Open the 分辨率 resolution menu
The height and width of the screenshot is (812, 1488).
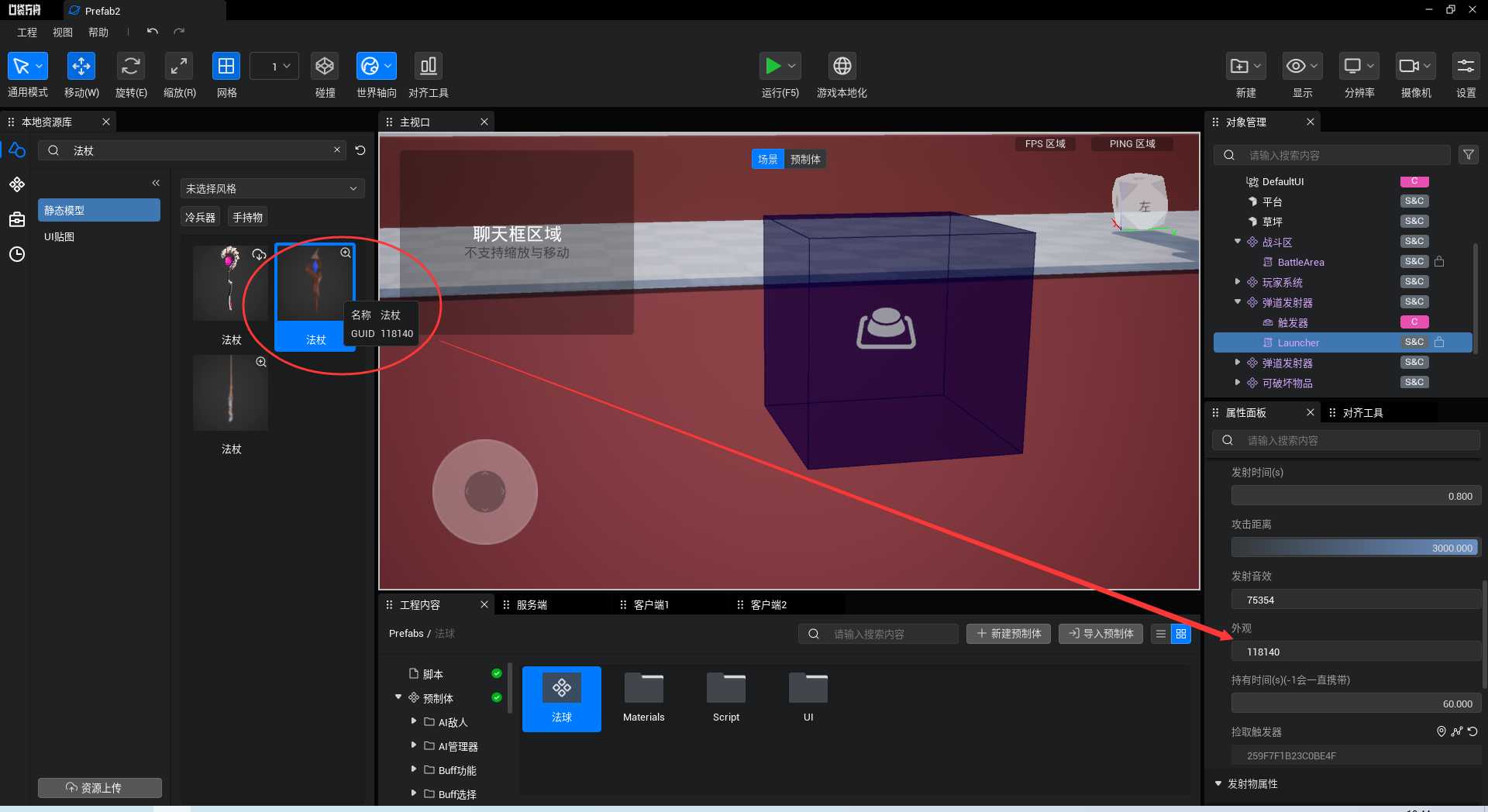1359,66
